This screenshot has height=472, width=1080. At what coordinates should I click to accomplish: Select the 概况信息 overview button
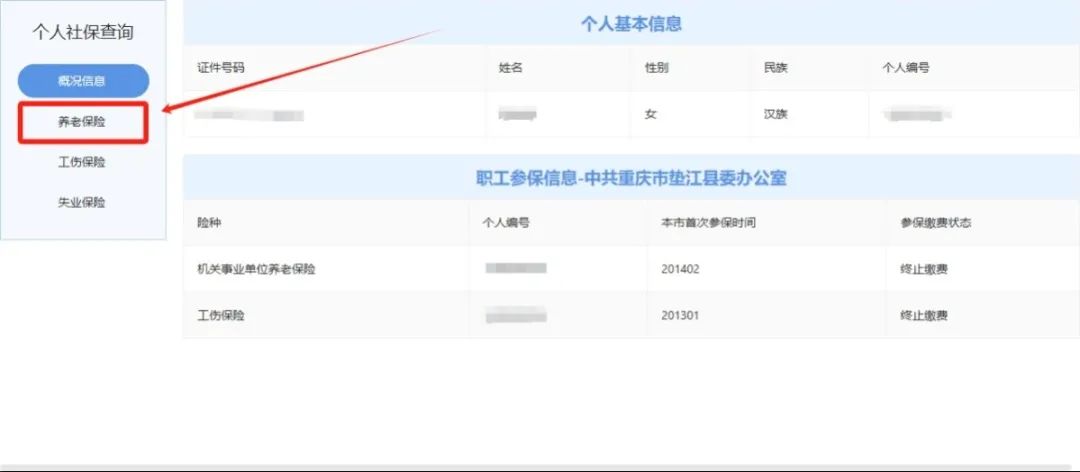pos(83,81)
